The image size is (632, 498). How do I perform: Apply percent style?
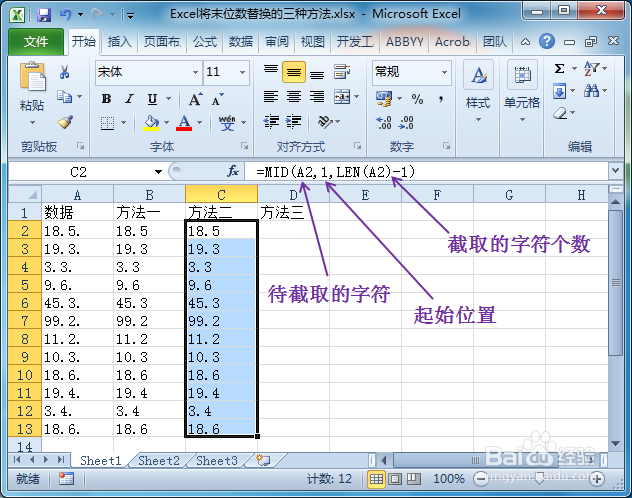tap(417, 99)
